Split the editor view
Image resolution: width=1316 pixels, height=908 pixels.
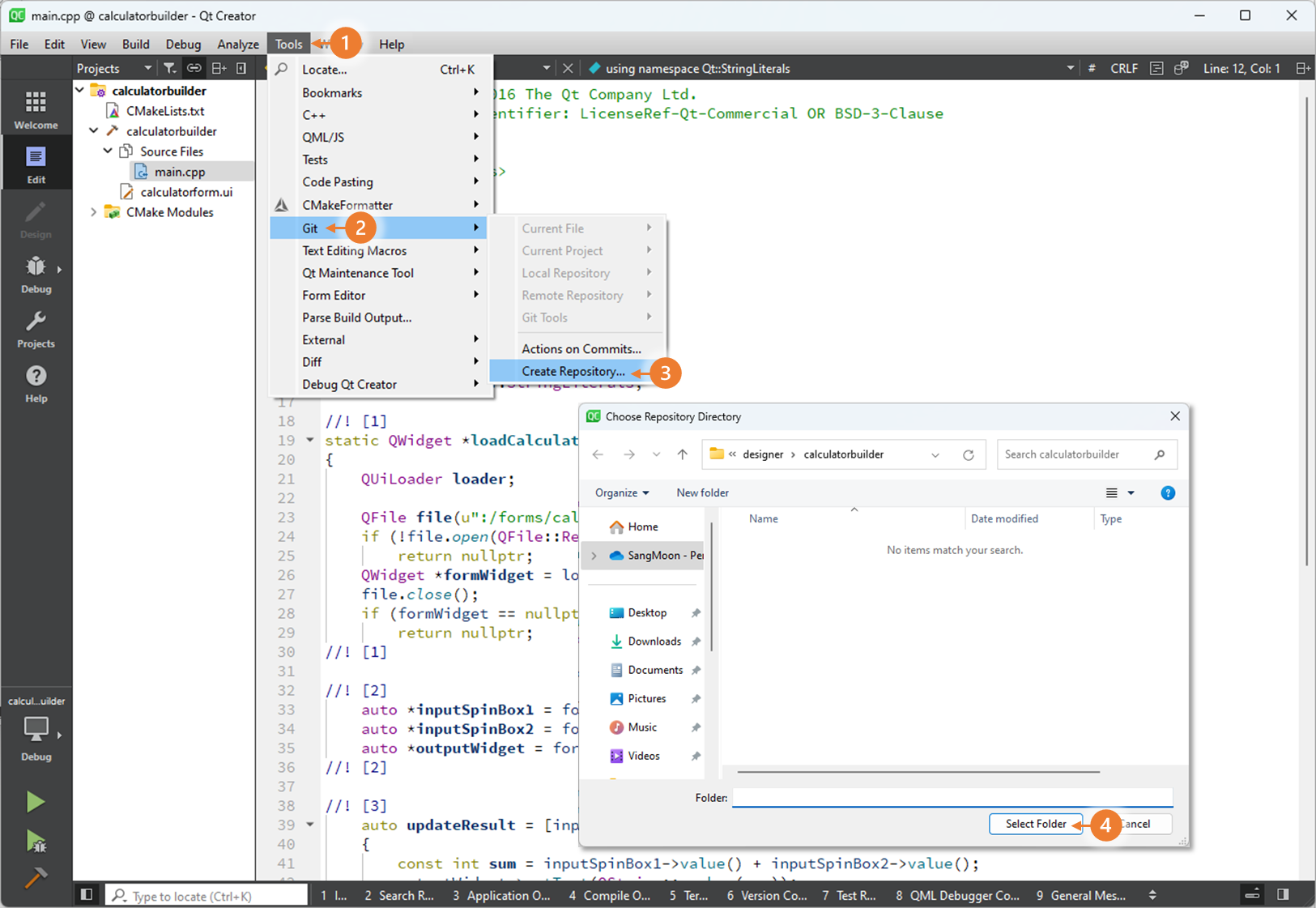(x=1302, y=68)
